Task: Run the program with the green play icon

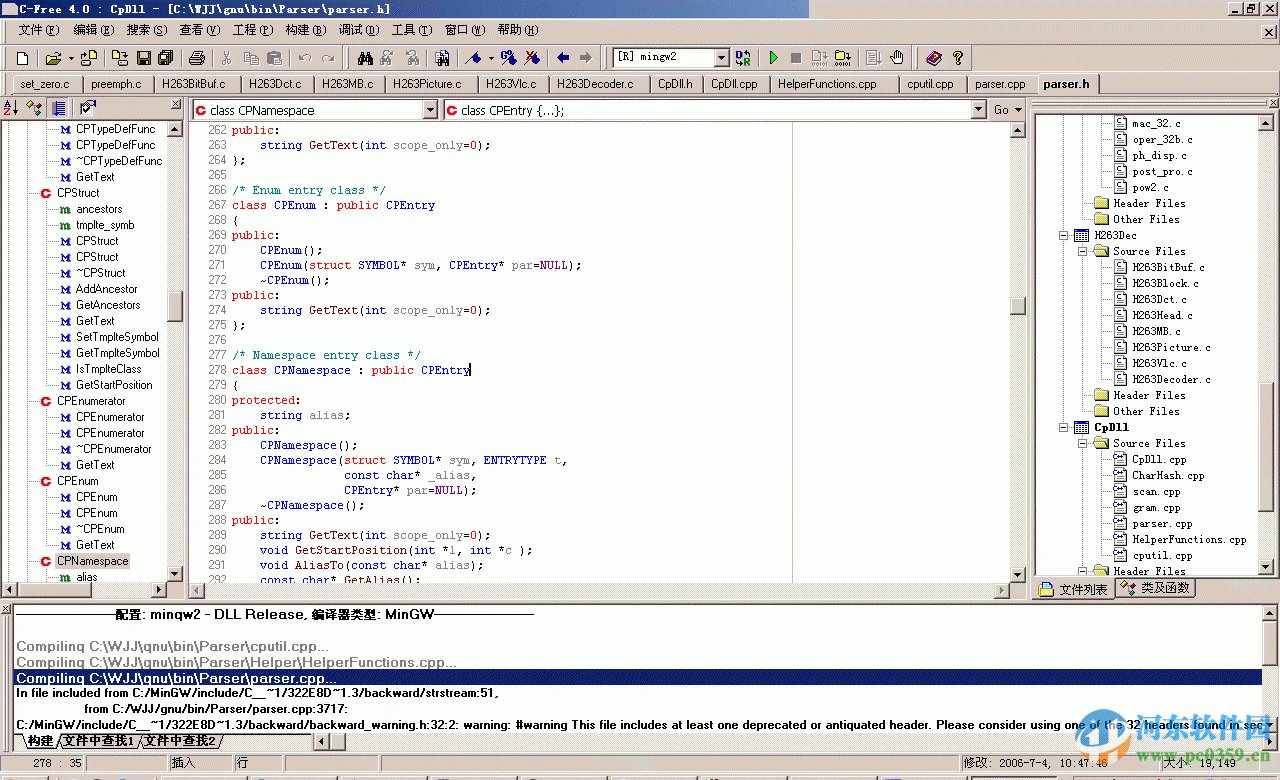Action: point(773,57)
